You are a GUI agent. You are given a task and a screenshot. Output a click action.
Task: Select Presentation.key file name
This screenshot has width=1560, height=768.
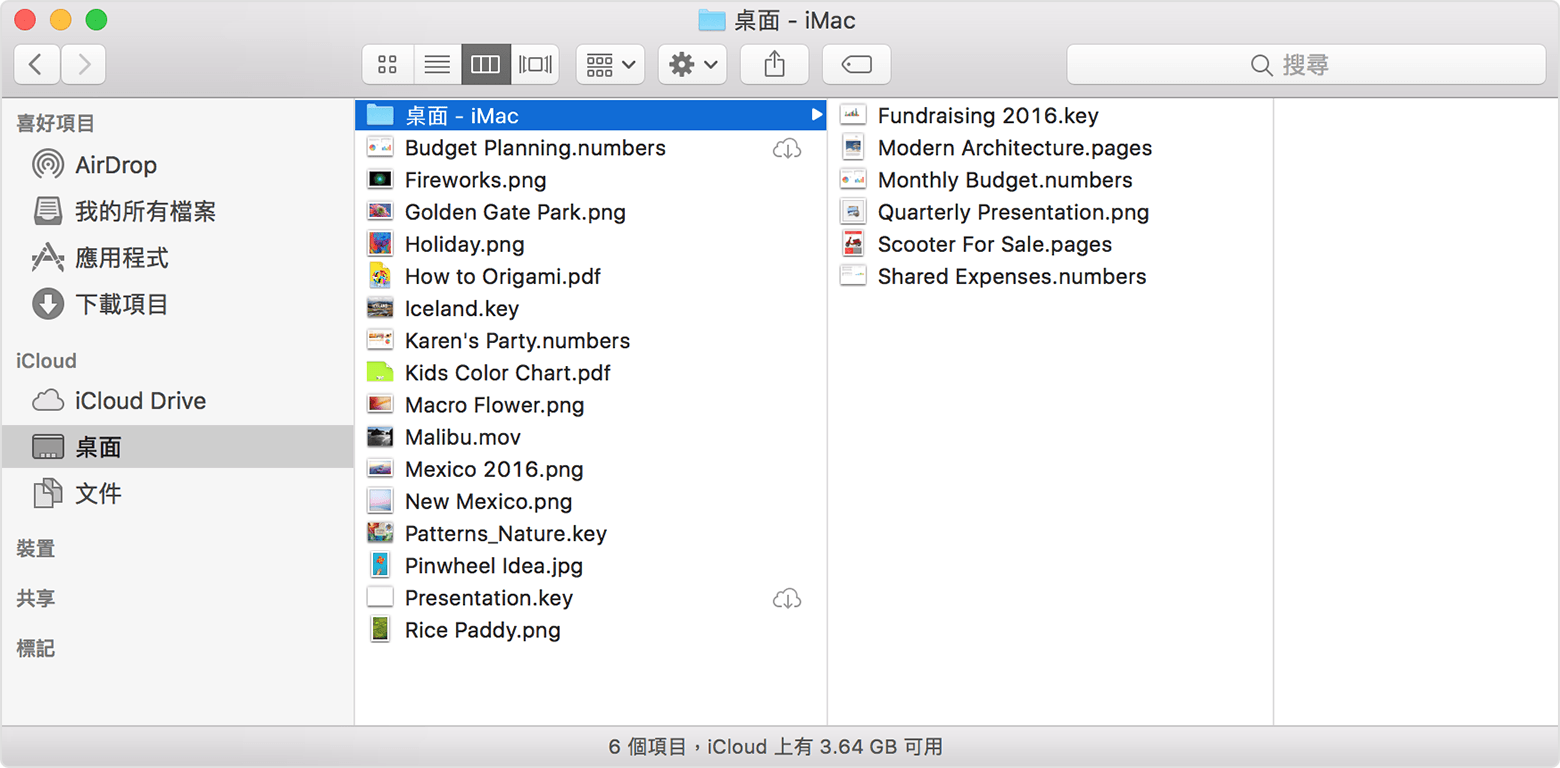coord(489,598)
